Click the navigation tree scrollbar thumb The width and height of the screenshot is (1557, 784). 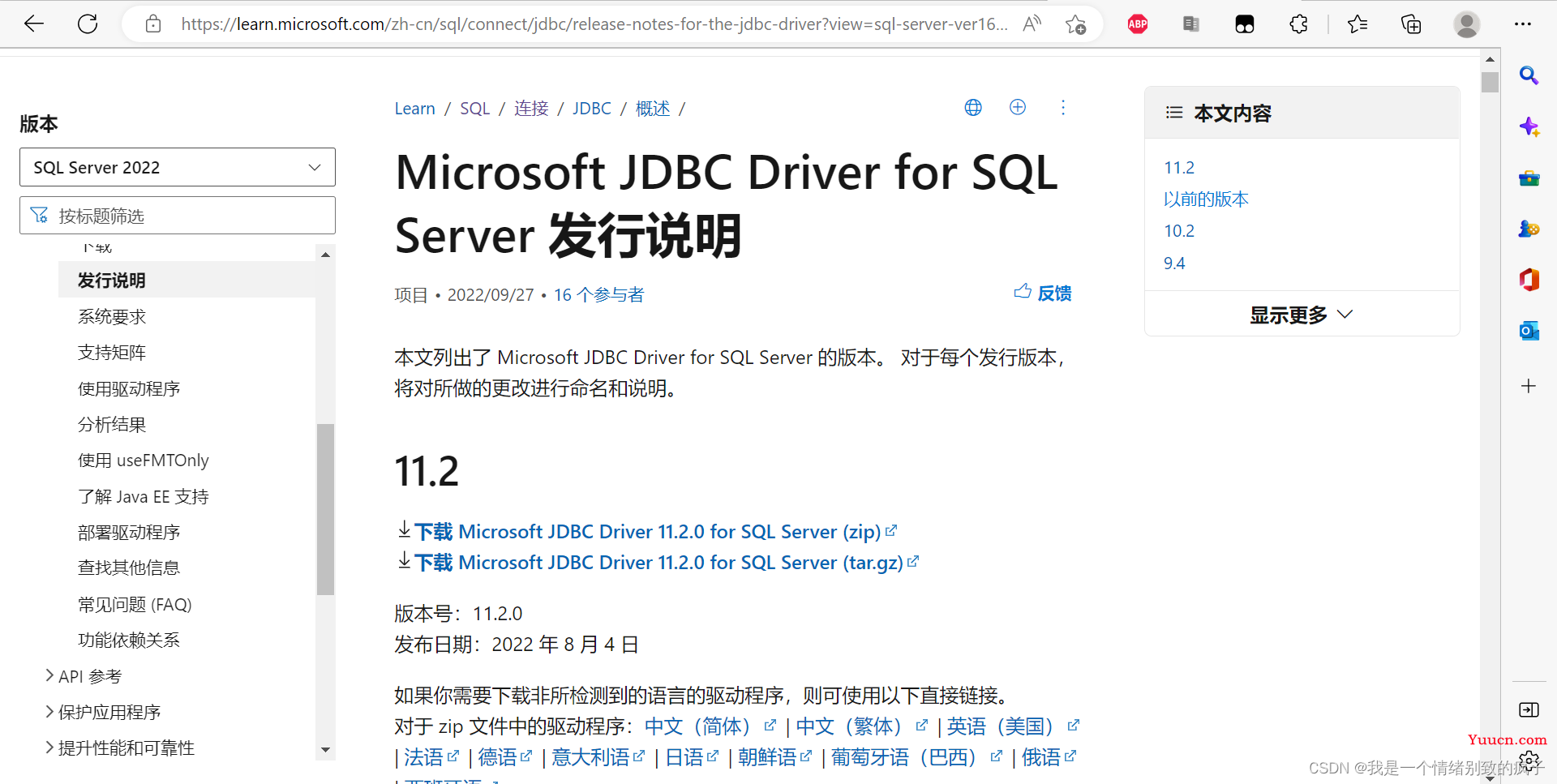pyautogui.click(x=325, y=509)
